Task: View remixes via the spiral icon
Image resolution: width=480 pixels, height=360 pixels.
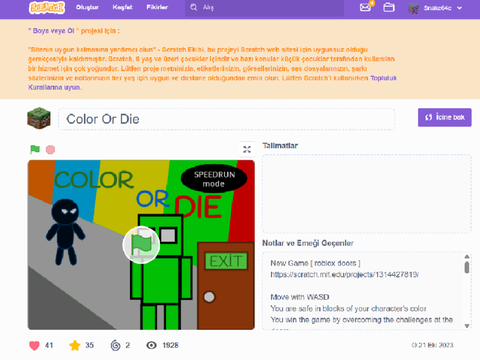Action: 115,345
